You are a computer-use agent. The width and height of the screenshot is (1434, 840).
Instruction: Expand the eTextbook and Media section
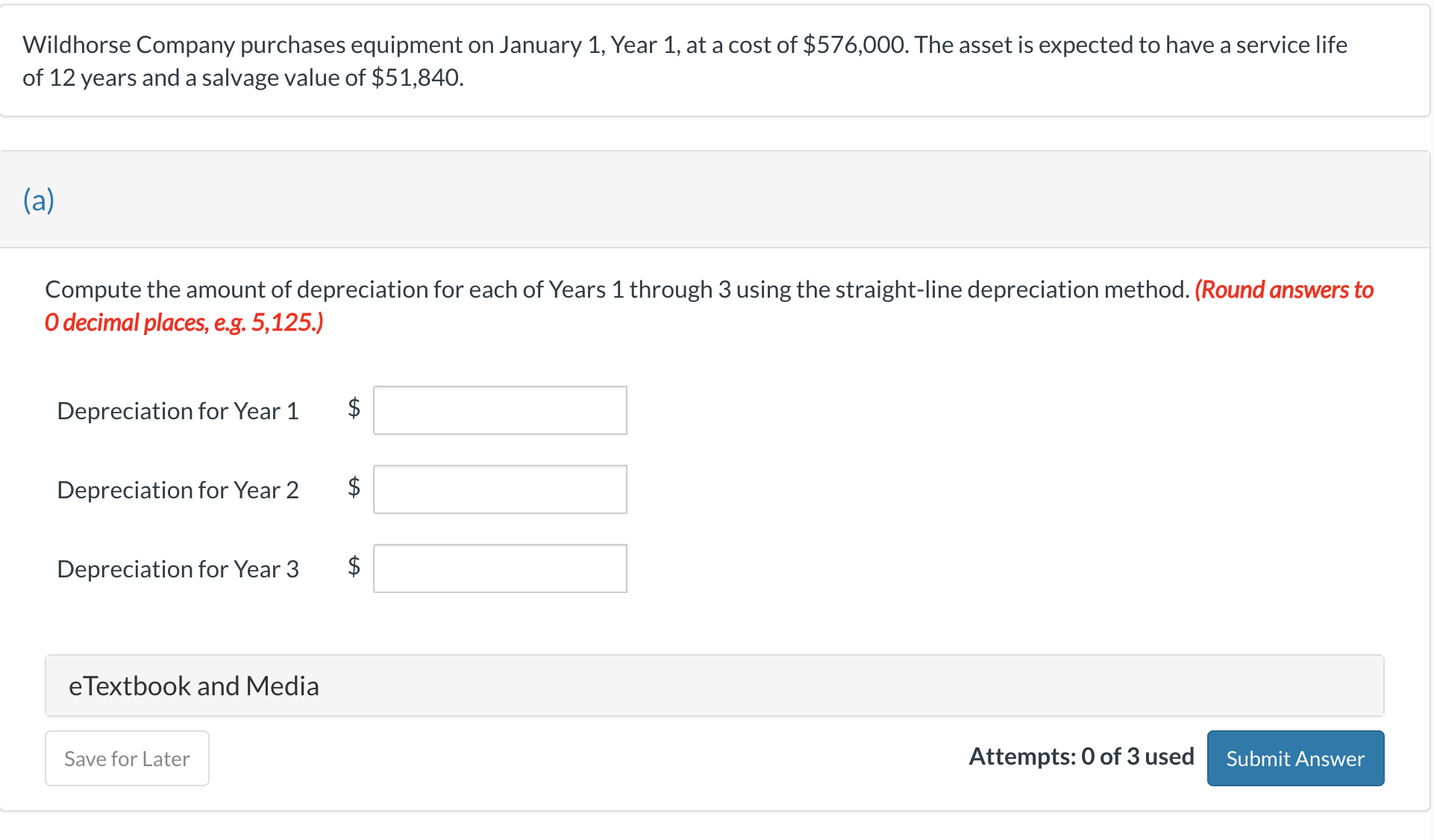click(x=194, y=686)
